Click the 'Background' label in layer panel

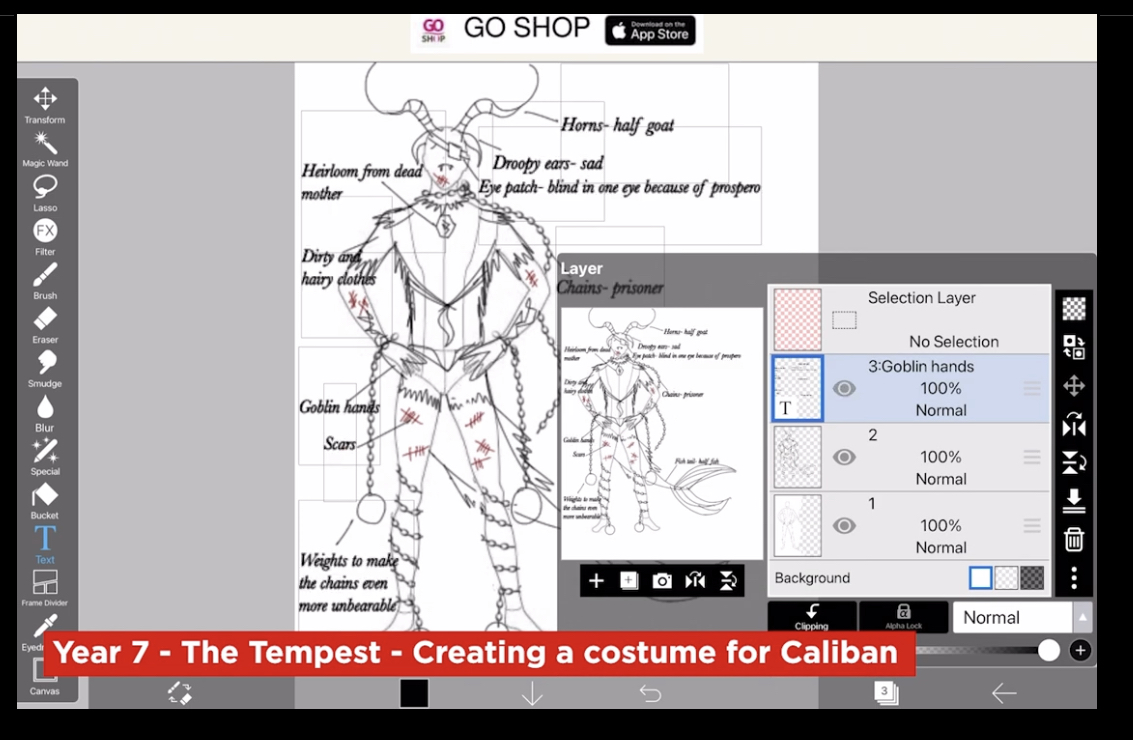[812, 578]
